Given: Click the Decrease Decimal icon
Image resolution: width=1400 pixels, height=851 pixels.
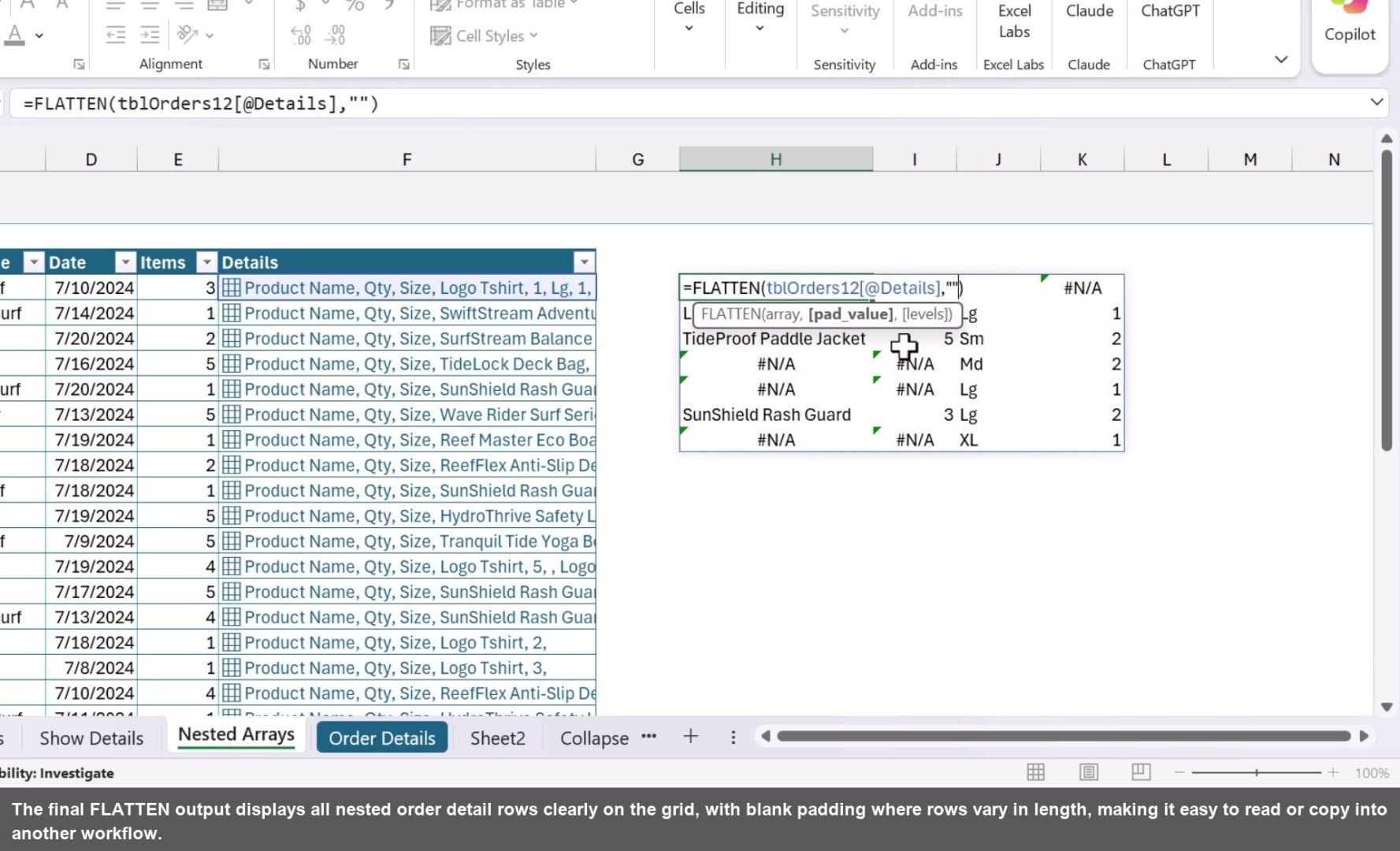Looking at the screenshot, I should pos(336,35).
